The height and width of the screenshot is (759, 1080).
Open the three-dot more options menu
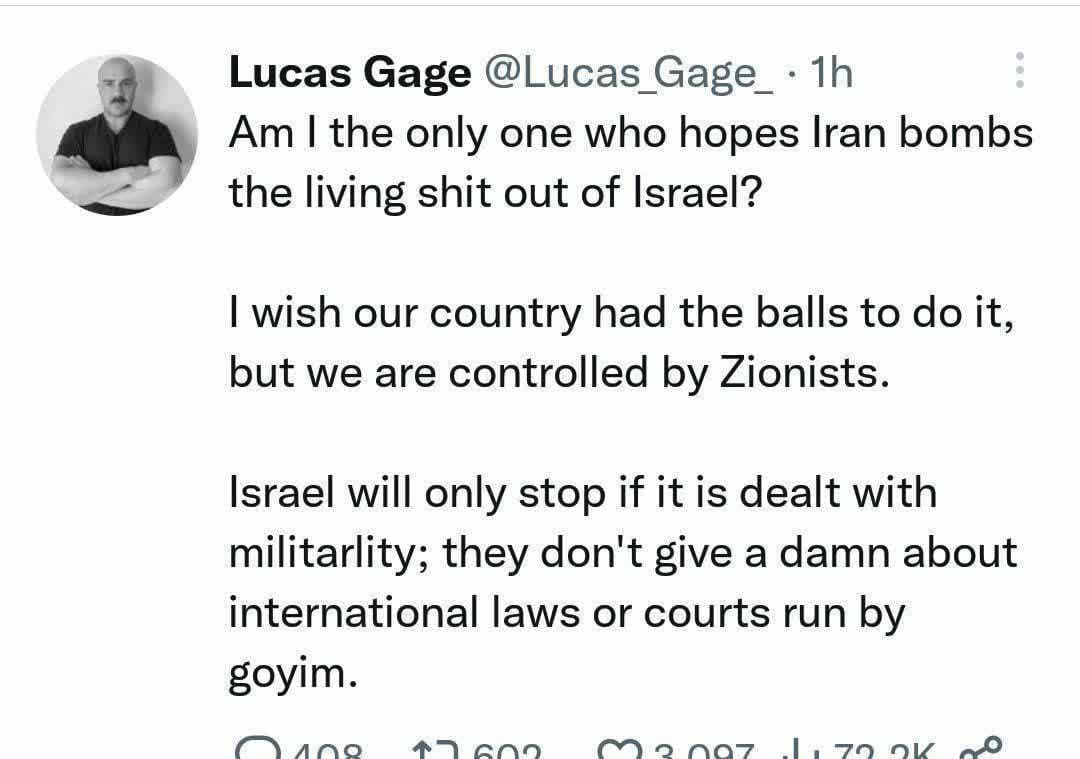pos(1019,71)
